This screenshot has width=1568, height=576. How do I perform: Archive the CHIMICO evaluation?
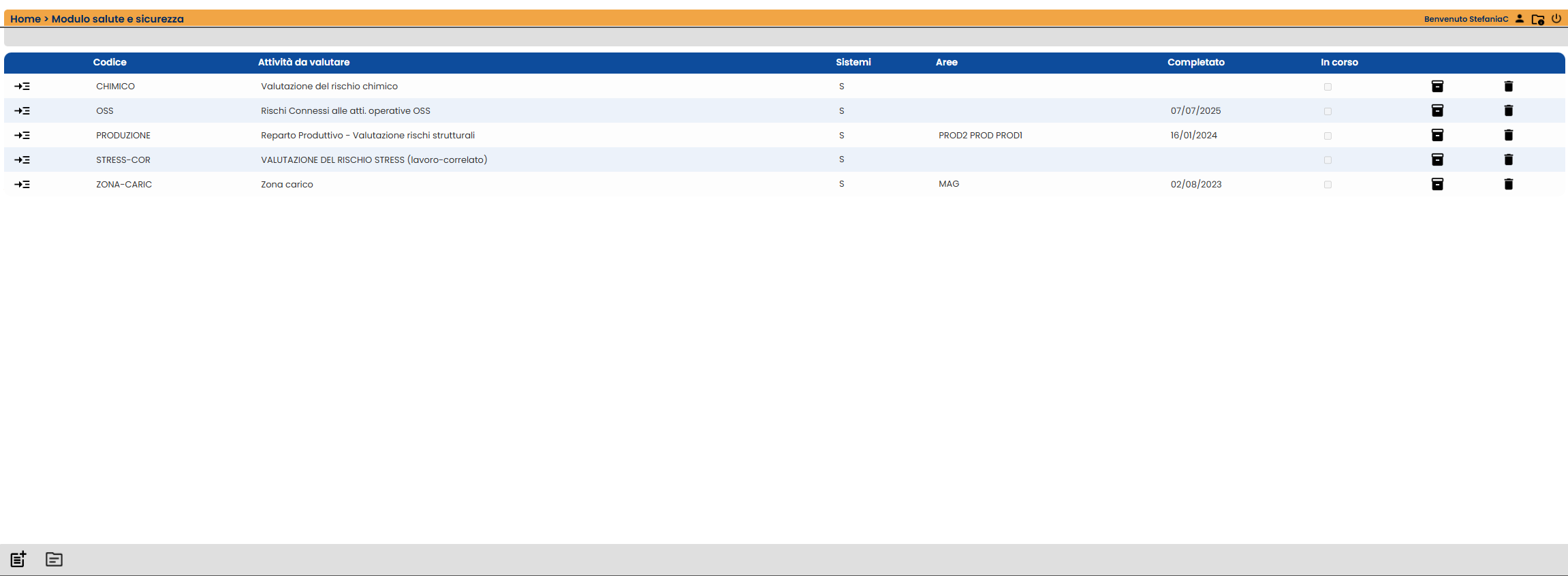(x=1437, y=87)
